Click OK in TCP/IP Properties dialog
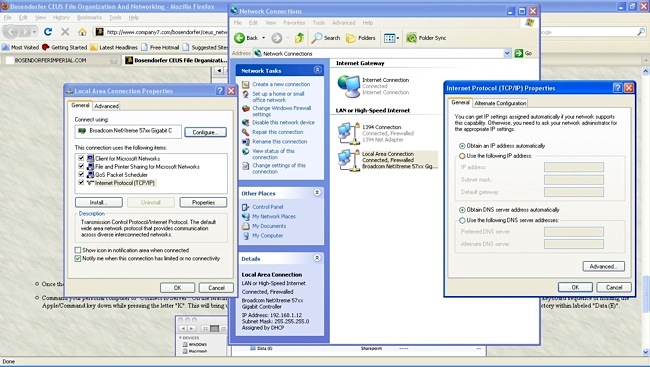 point(575,287)
